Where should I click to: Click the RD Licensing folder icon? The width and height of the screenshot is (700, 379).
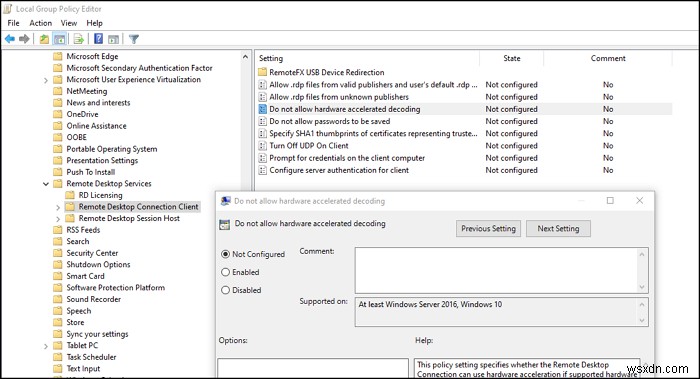point(70,195)
